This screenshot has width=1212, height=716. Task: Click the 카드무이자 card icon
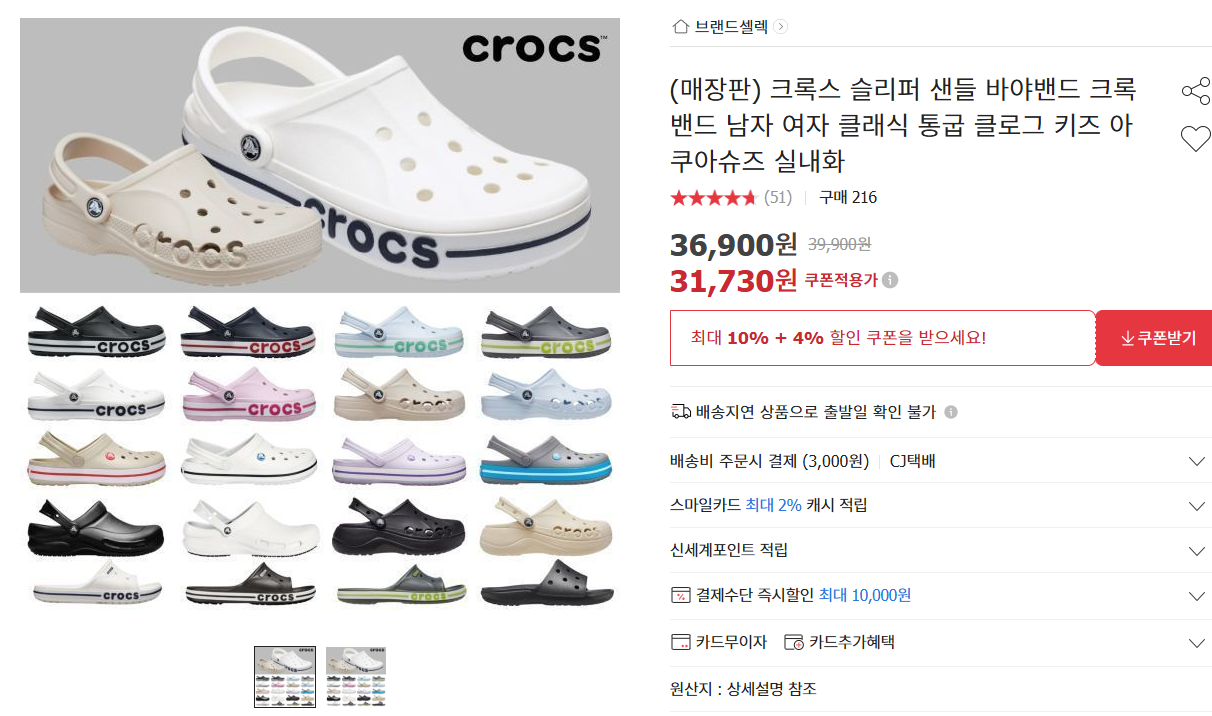681,642
